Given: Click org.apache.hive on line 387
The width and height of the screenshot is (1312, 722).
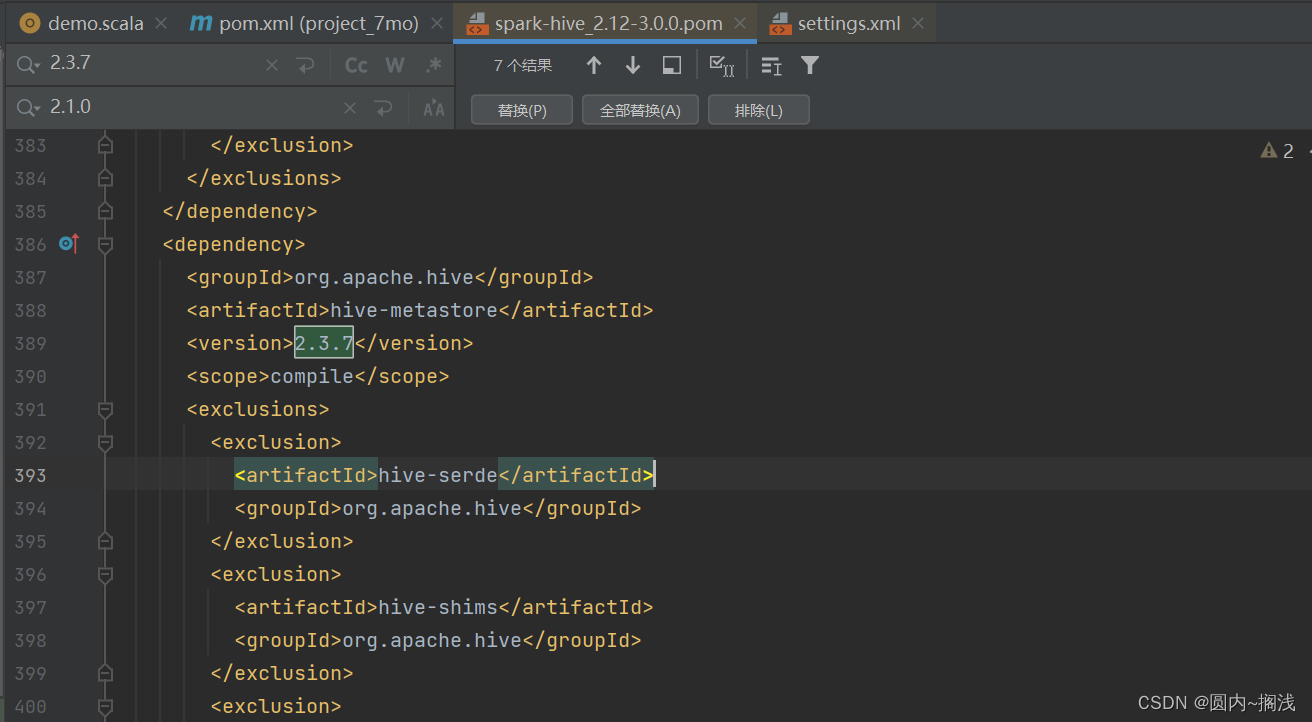Looking at the screenshot, I should 384,277.
